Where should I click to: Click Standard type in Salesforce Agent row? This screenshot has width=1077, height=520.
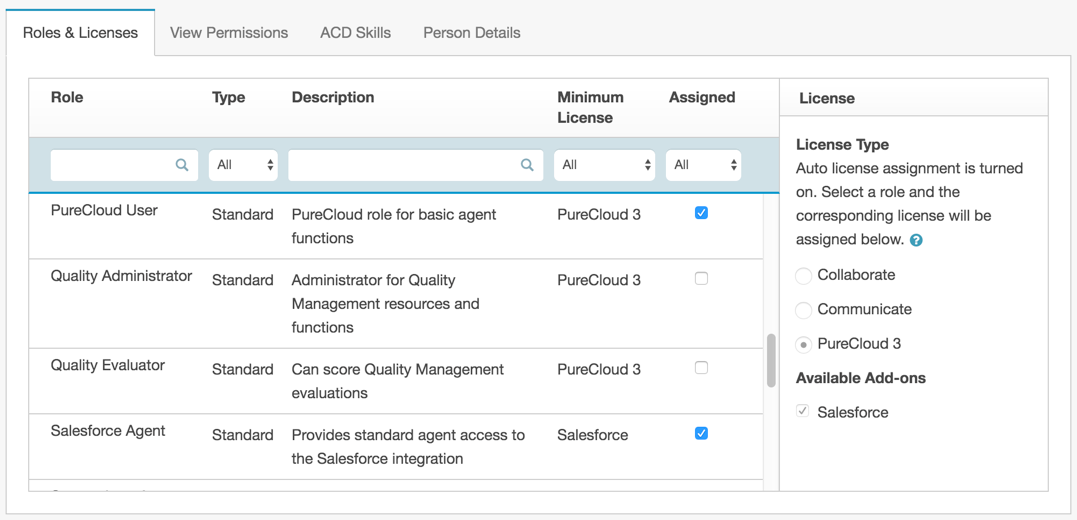point(242,435)
